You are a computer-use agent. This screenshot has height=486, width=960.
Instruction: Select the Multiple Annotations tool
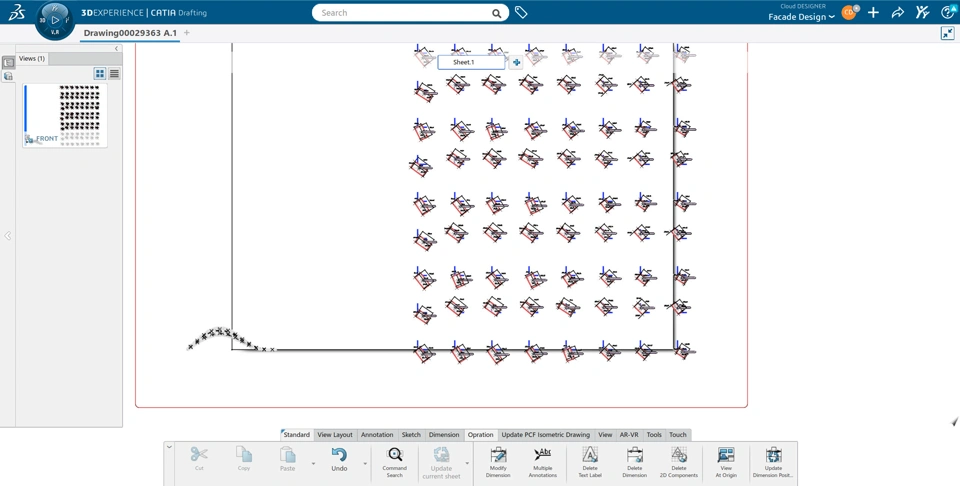(x=542, y=462)
